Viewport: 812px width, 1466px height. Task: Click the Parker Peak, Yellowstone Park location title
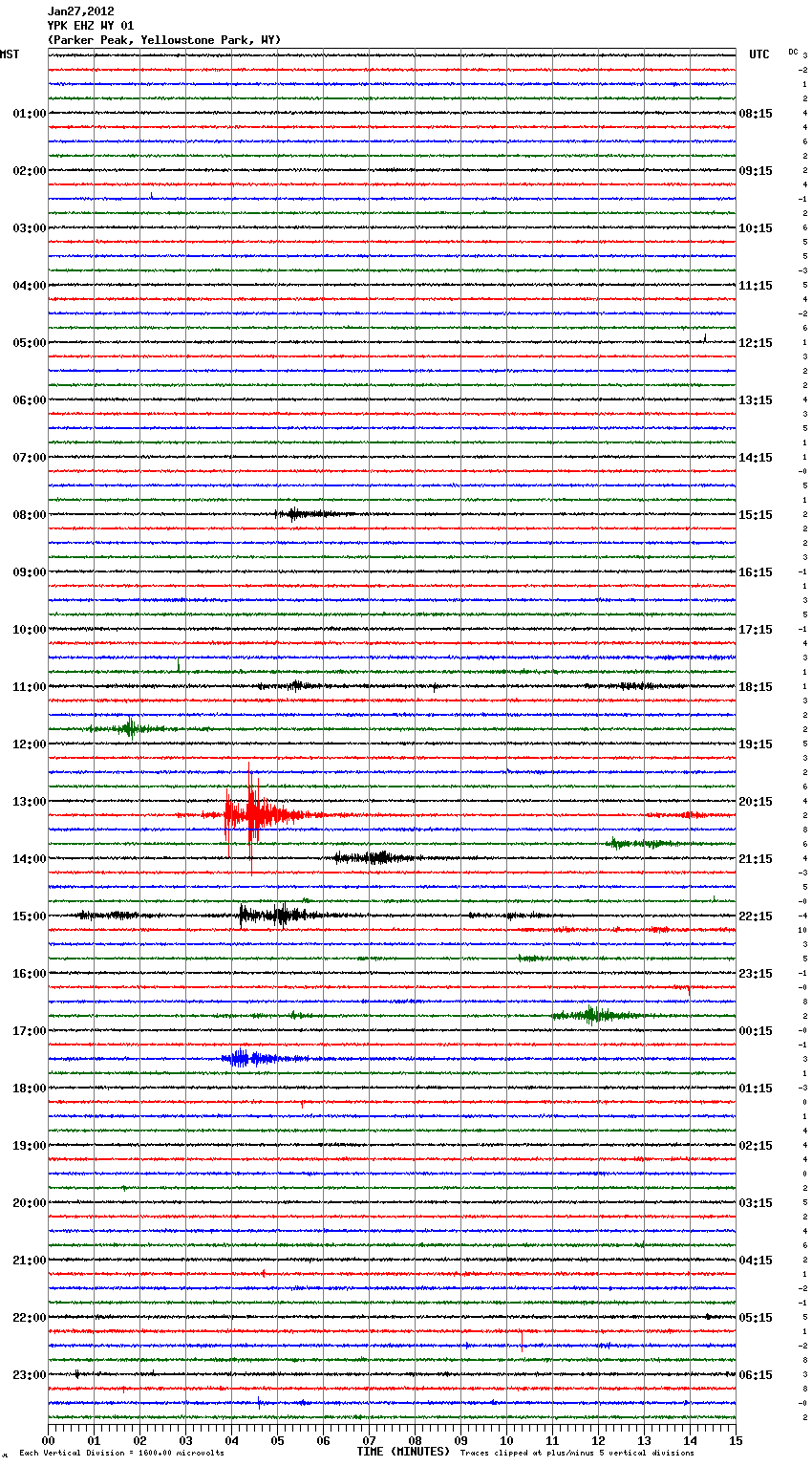click(164, 40)
